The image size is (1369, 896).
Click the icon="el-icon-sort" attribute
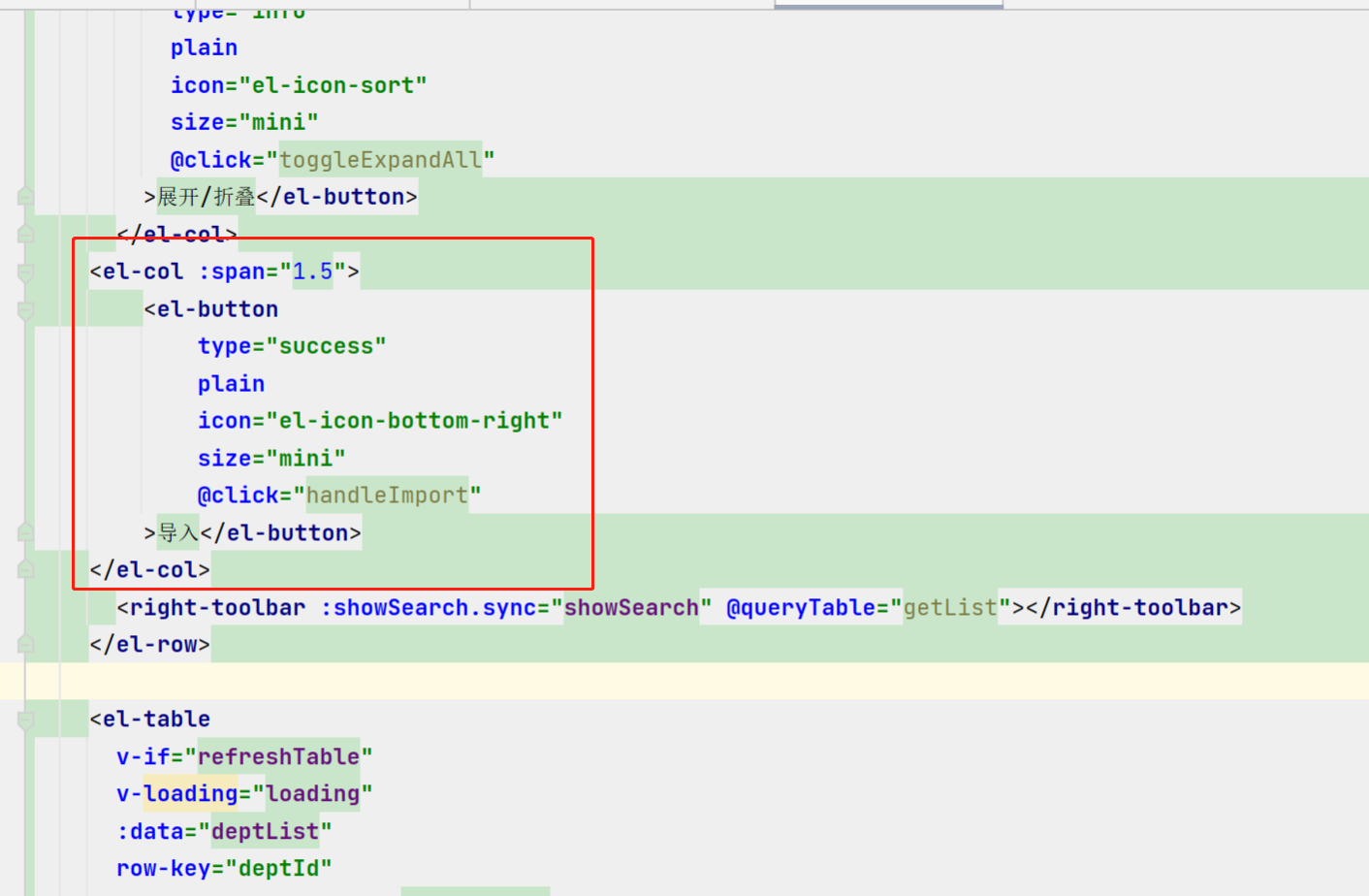tap(299, 85)
